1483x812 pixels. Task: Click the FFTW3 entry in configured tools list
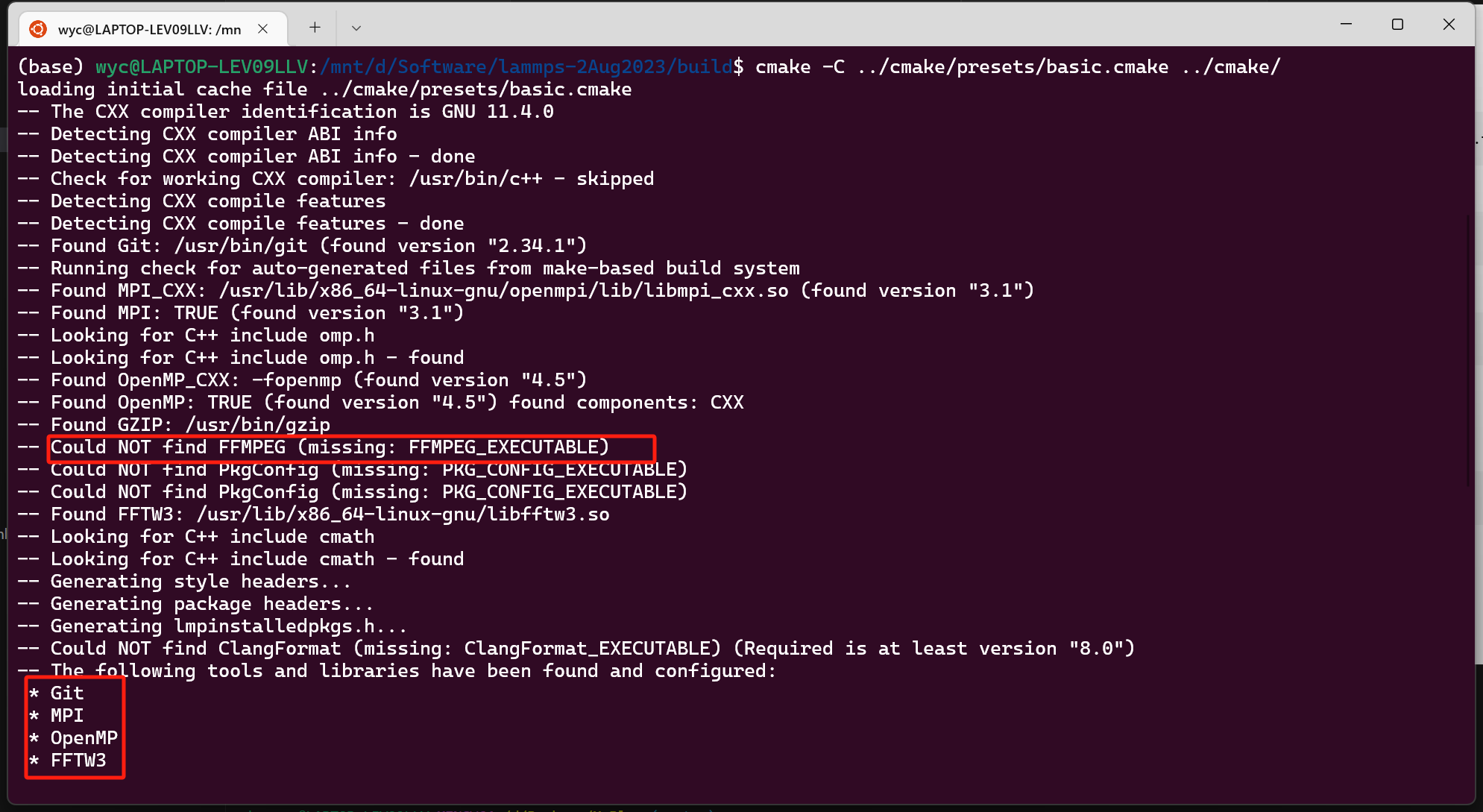[78, 761]
